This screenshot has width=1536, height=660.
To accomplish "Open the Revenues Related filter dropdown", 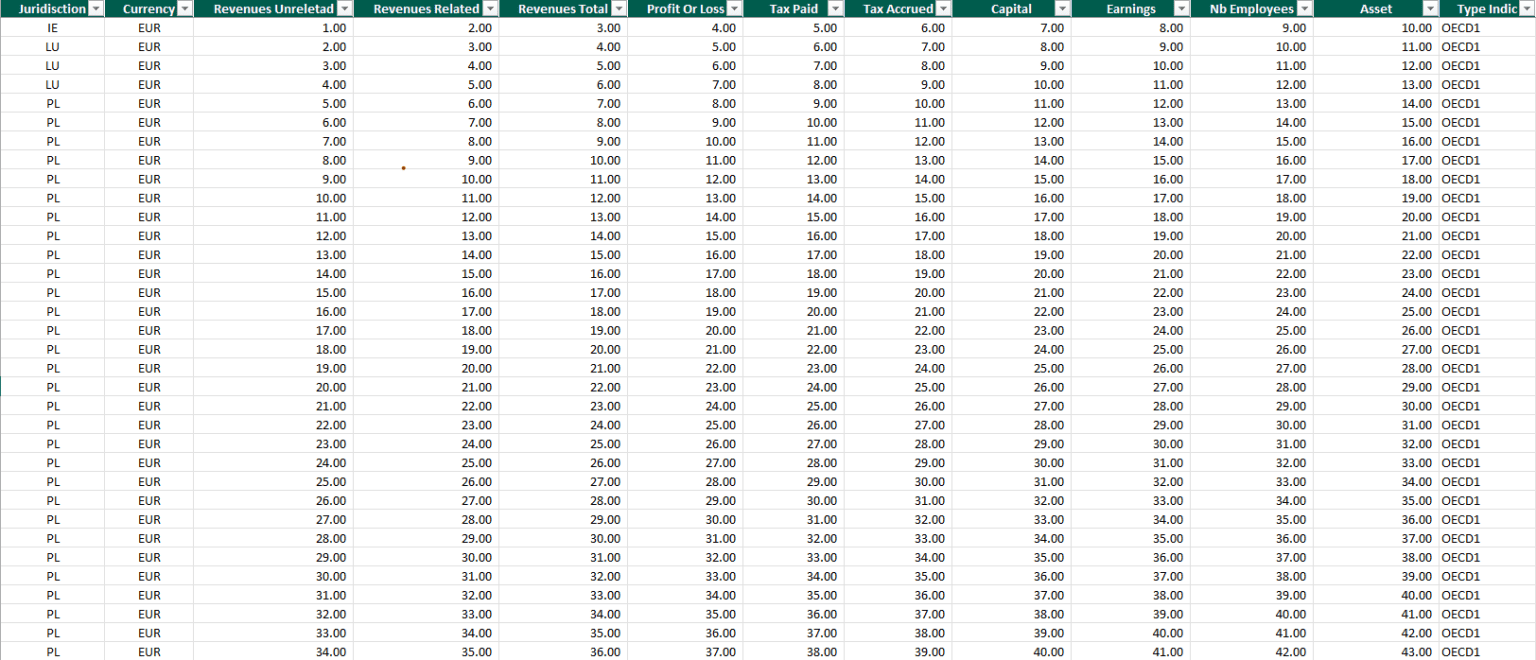I will (x=489, y=9).
